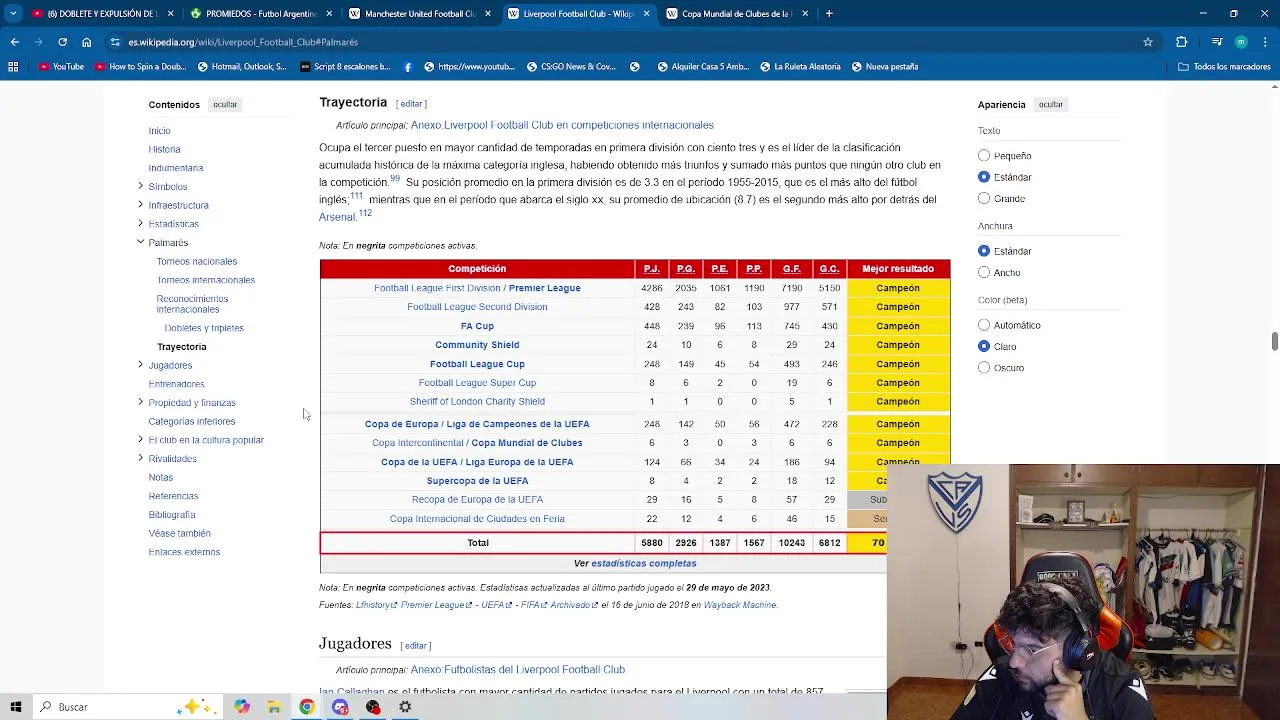
Task: Go to Torneos nacionales in contents
Action: click(x=197, y=261)
